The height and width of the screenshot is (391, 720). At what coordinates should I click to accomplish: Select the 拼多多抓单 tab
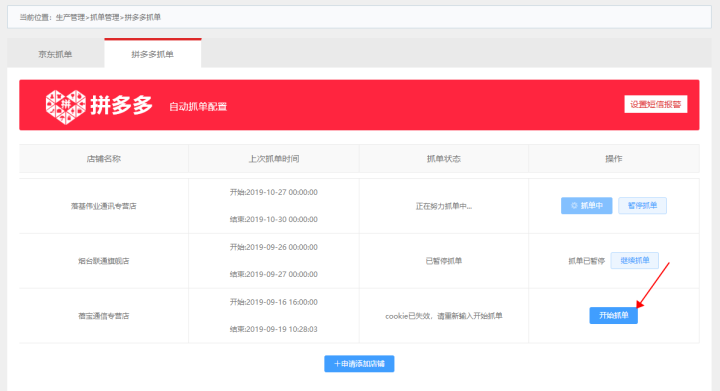pos(152,54)
